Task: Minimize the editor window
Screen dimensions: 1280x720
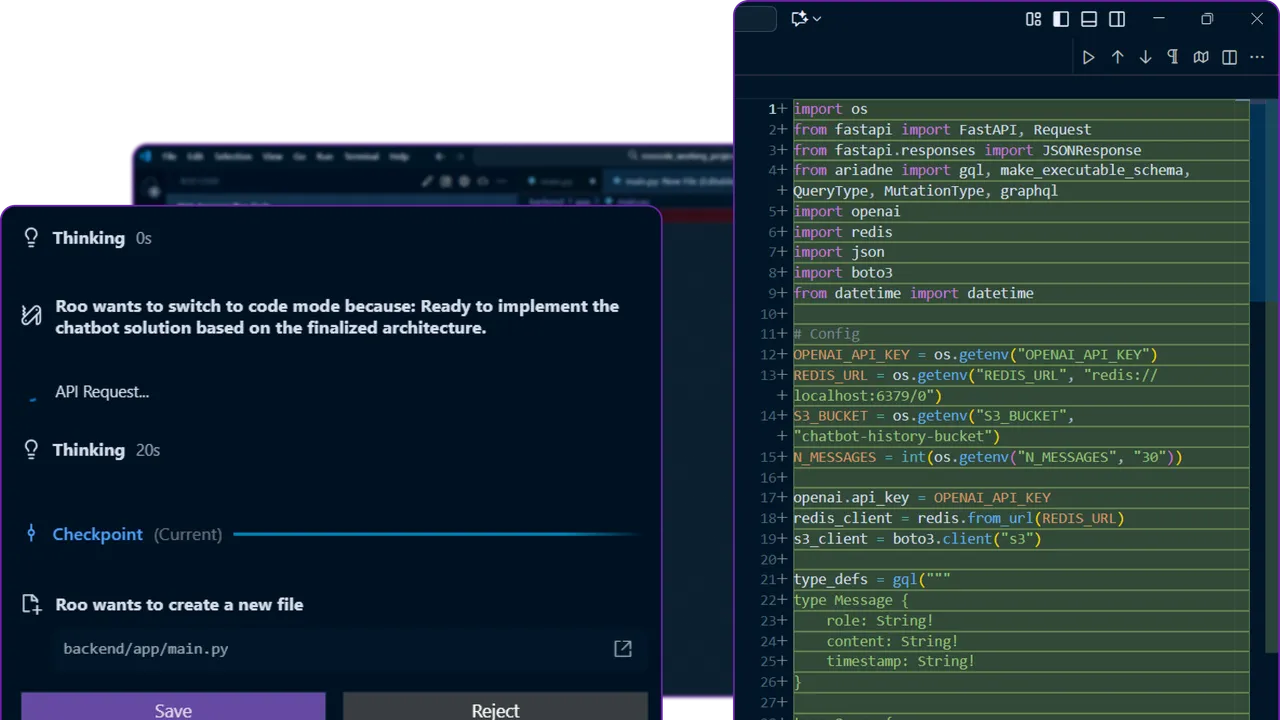Action: pyautogui.click(x=1160, y=19)
